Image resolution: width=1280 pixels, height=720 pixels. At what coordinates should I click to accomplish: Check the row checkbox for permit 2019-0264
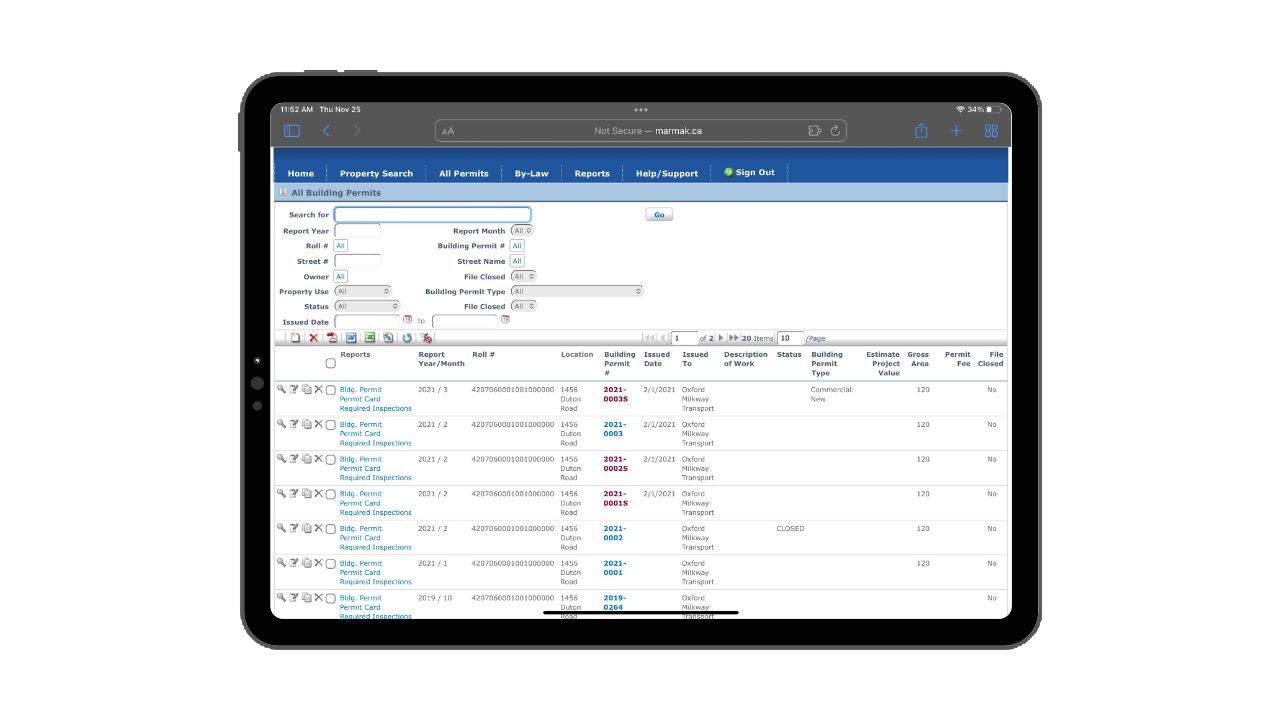point(331,598)
